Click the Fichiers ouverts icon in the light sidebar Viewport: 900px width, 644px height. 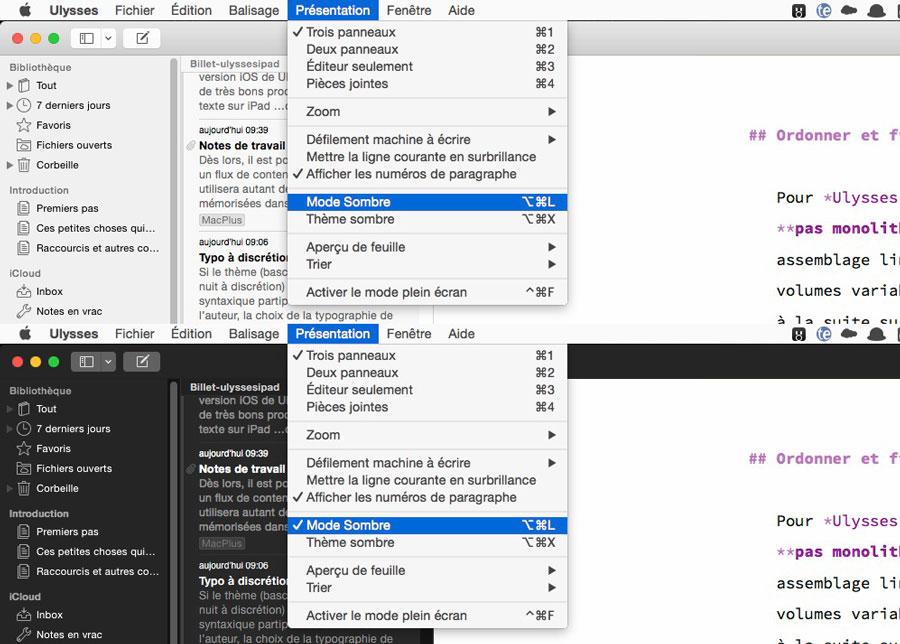coord(24,145)
